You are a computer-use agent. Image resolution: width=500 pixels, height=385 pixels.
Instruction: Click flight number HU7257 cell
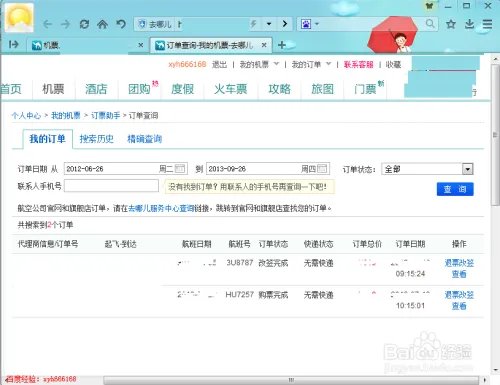coord(240,295)
